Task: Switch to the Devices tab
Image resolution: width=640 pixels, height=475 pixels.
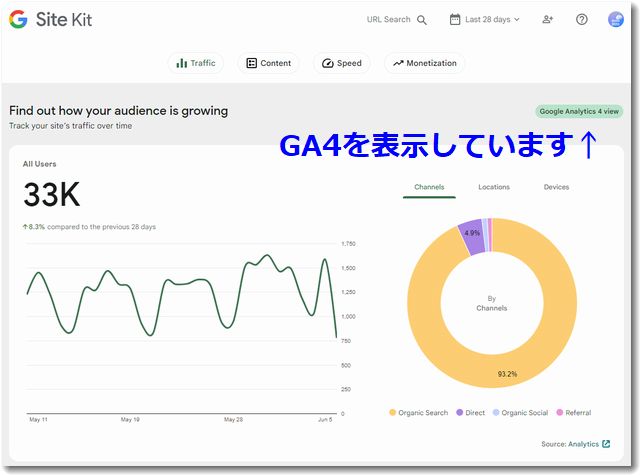Action: point(556,187)
